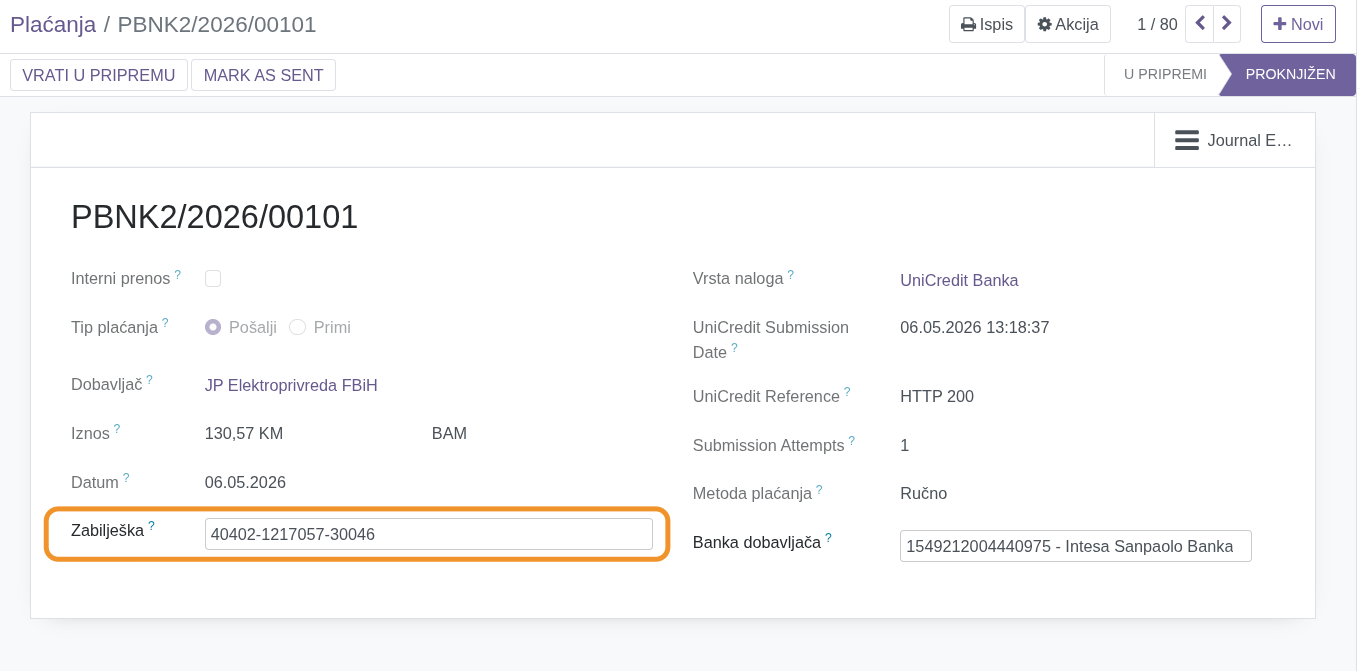The width and height of the screenshot is (1360, 671).
Task: Open the Akcija actions dropdown
Action: pyautogui.click(x=1068, y=24)
